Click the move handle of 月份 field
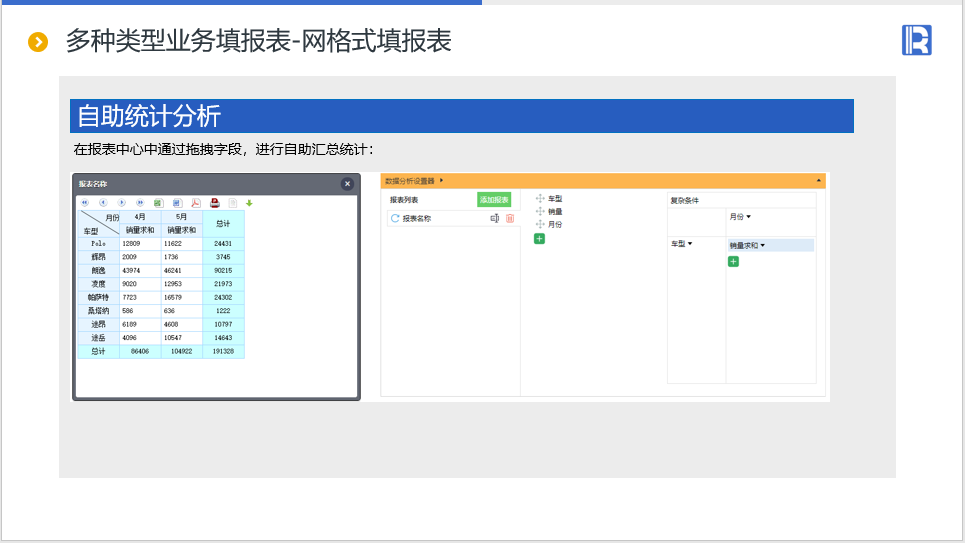This screenshot has height=543, width=965. 540,224
